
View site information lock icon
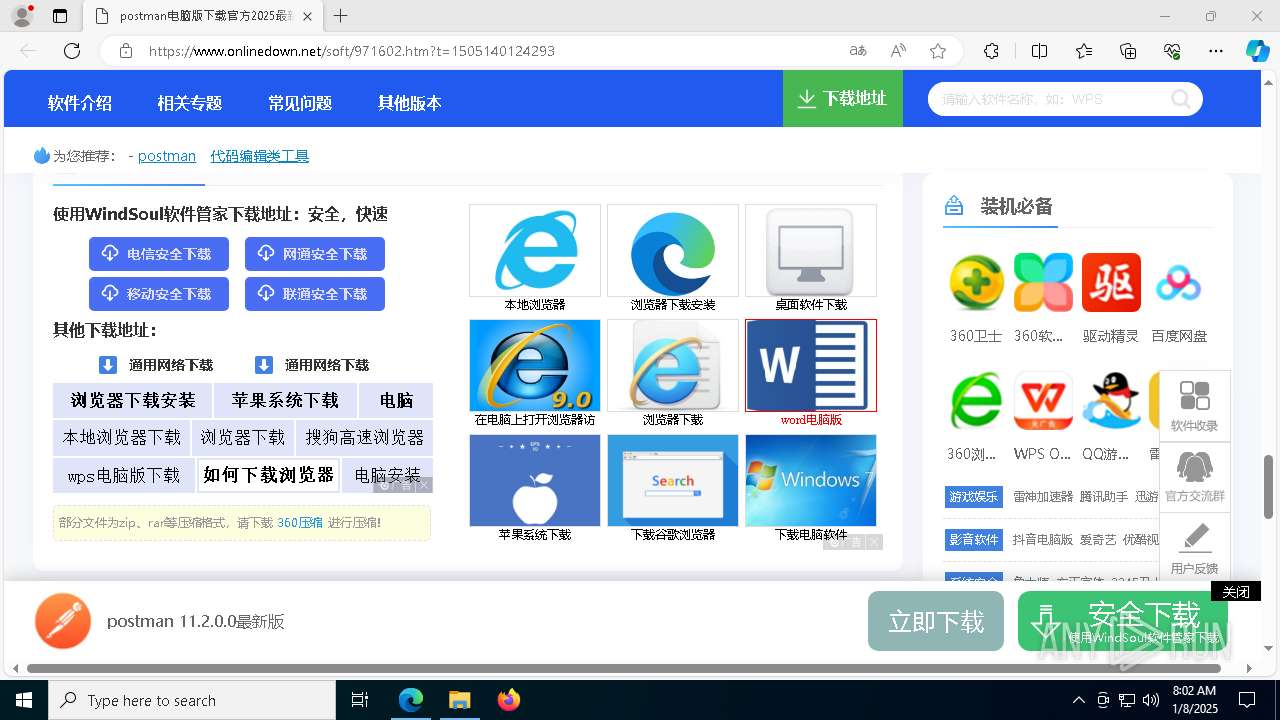[x=125, y=51]
